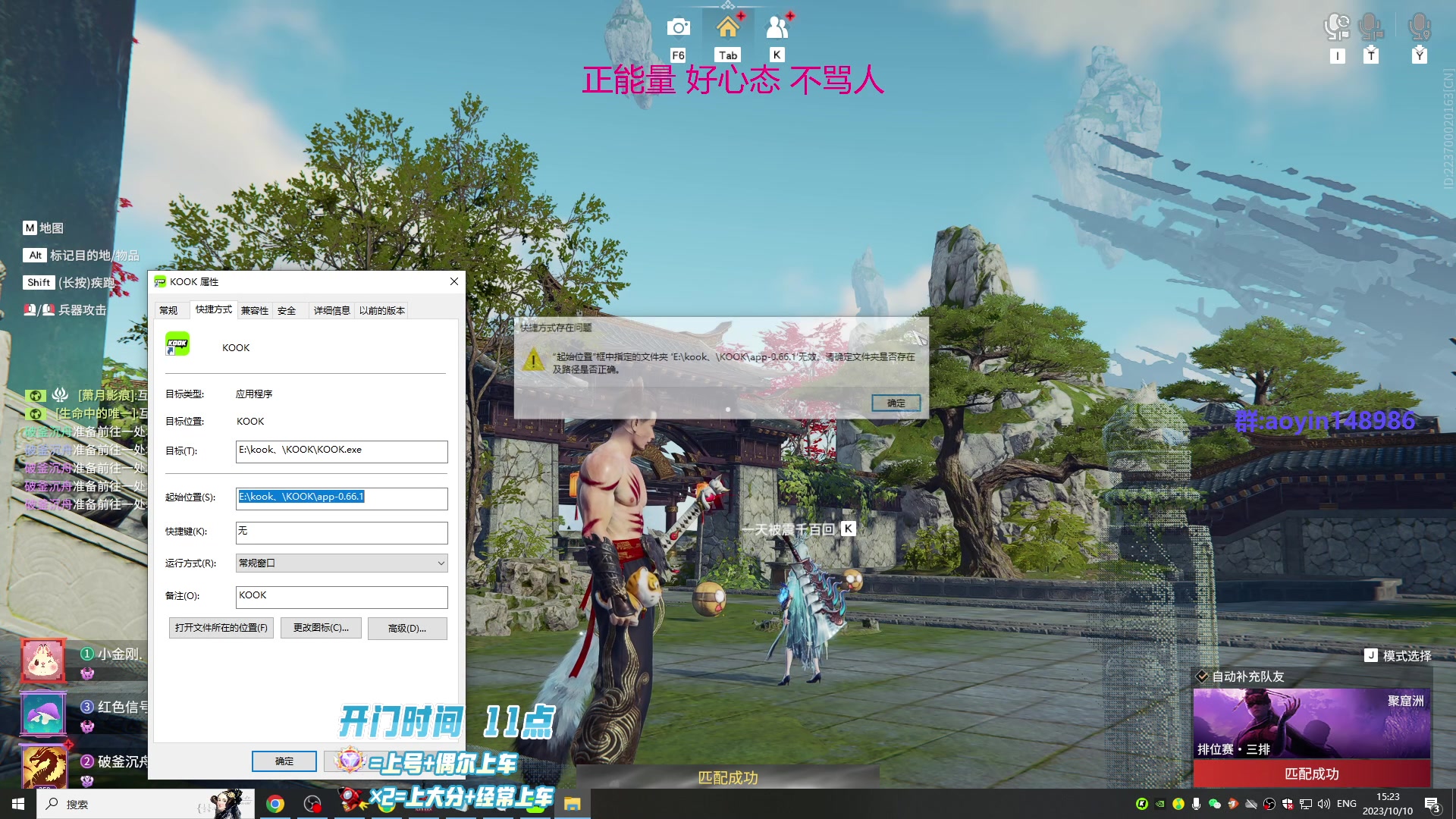This screenshot has width=1456, height=819.
Task: Click the 生命中的唯一 chat message
Action: pyautogui.click(x=86, y=413)
